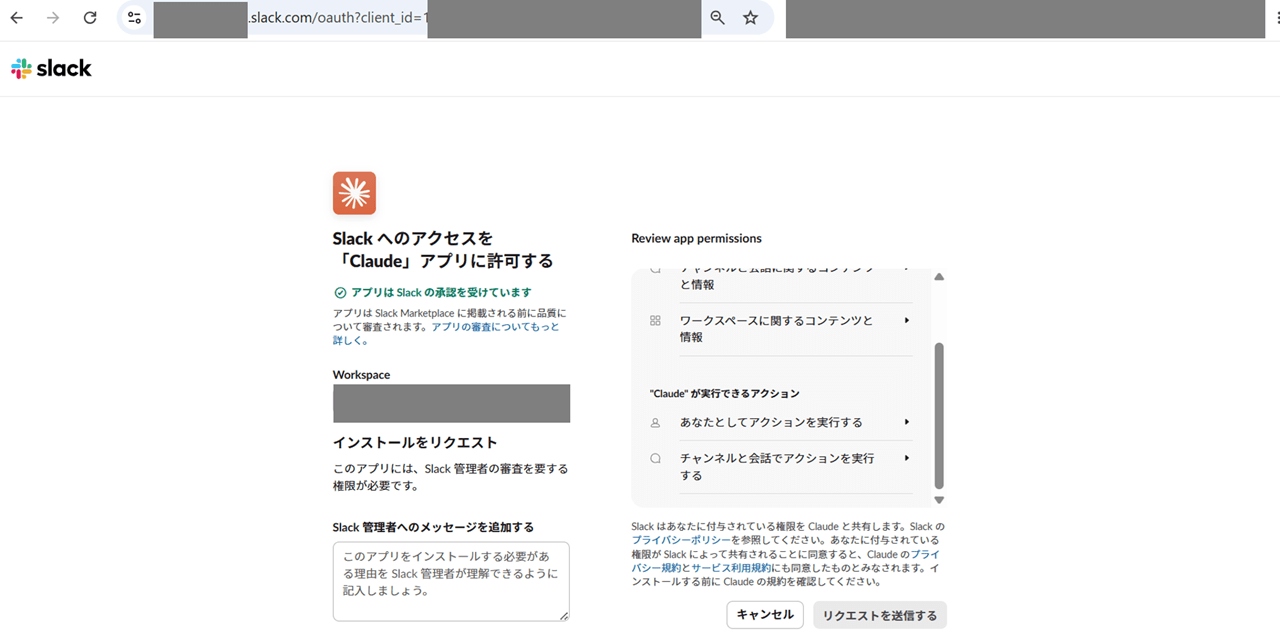Screen dimensions: 1280x635
Task: Focus the message to Slack admin textarea
Action: [x=451, y=582]
